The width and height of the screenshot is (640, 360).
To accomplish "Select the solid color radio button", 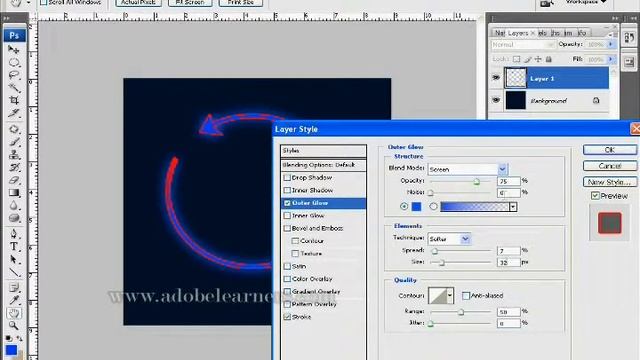I will (404, 207).
